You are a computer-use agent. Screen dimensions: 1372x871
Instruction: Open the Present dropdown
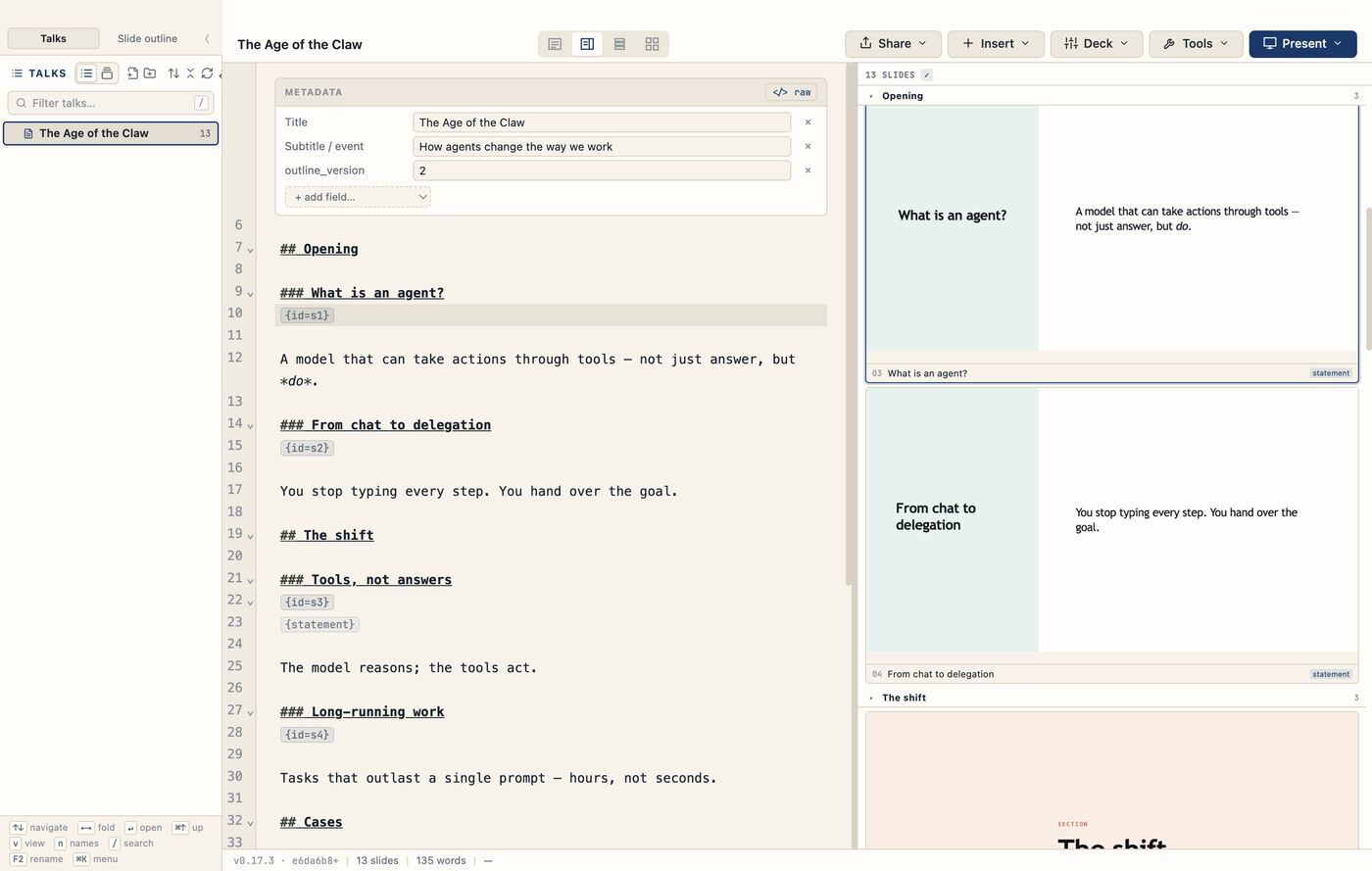click(1302, 44)
